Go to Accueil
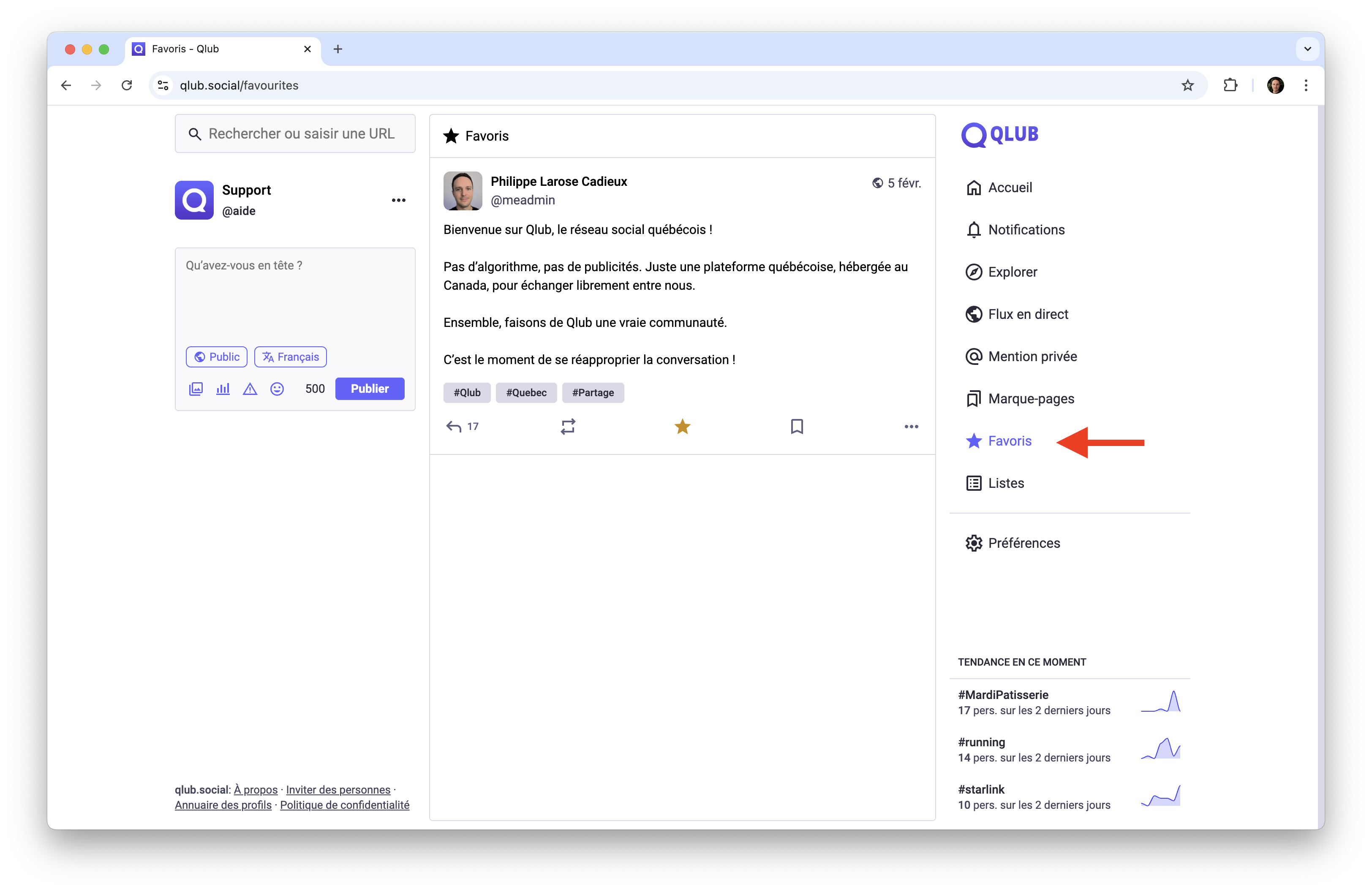The width and height of the screenshot is (1372, 892). [x=999, y=188]
